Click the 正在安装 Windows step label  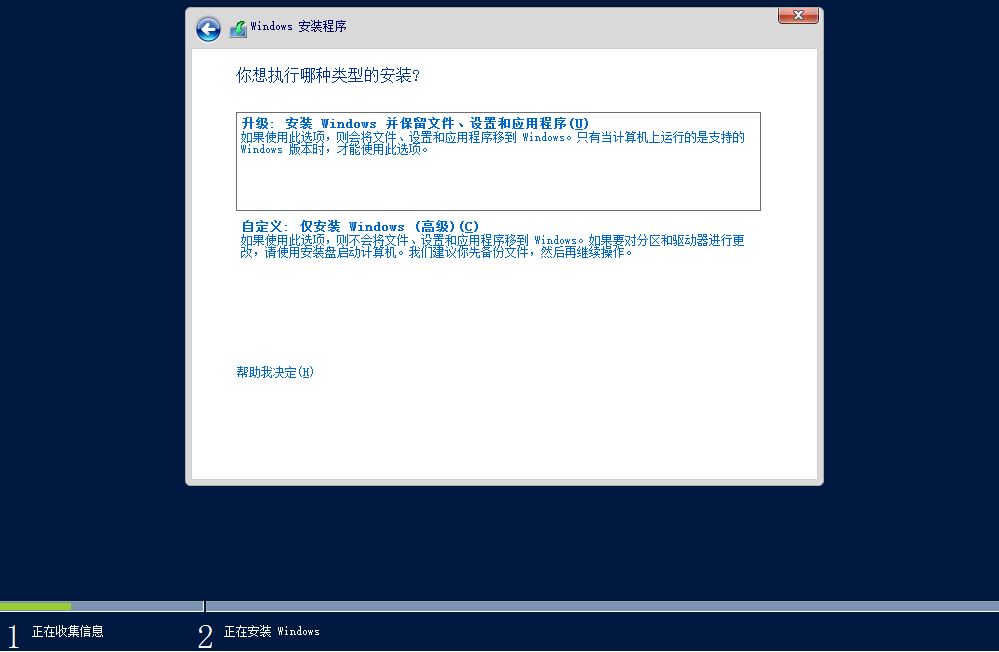coord(271,631)
